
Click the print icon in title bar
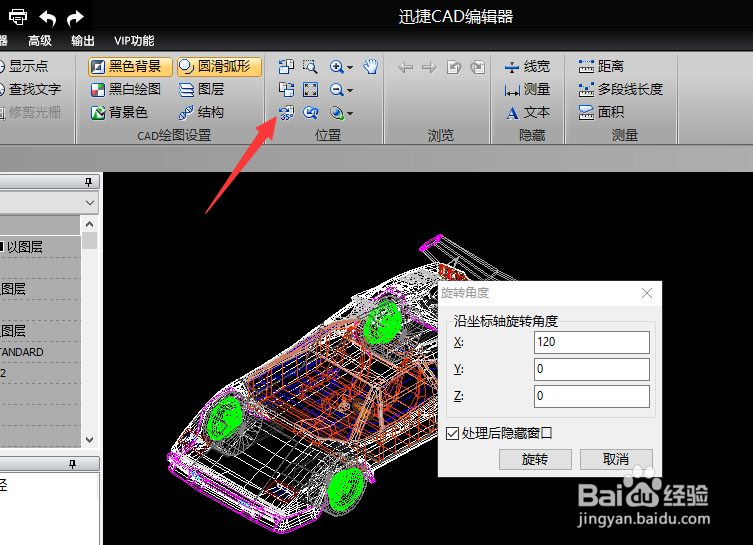click(x=18, y=17)
